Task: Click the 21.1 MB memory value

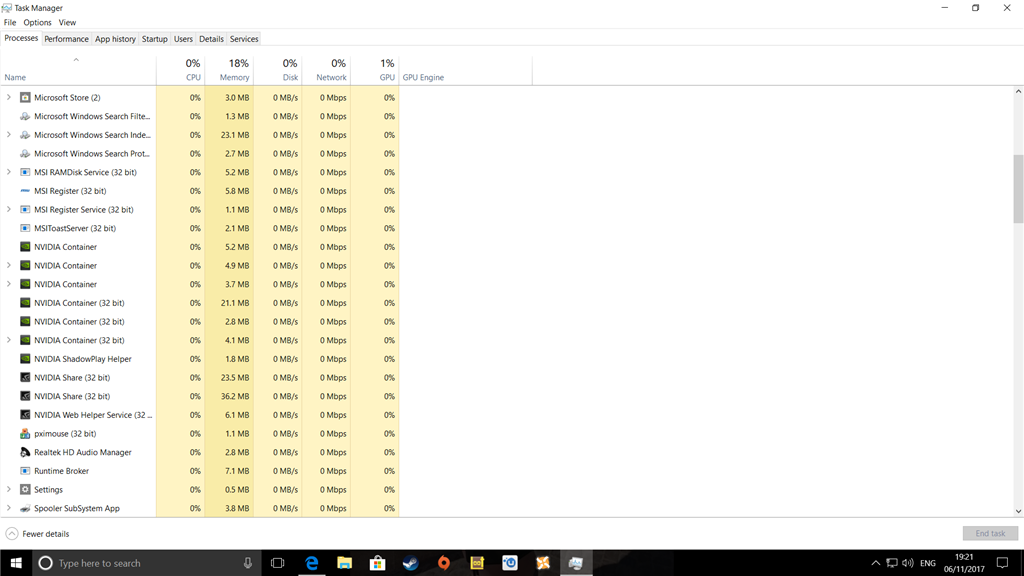Action: [x=235, y=303]
